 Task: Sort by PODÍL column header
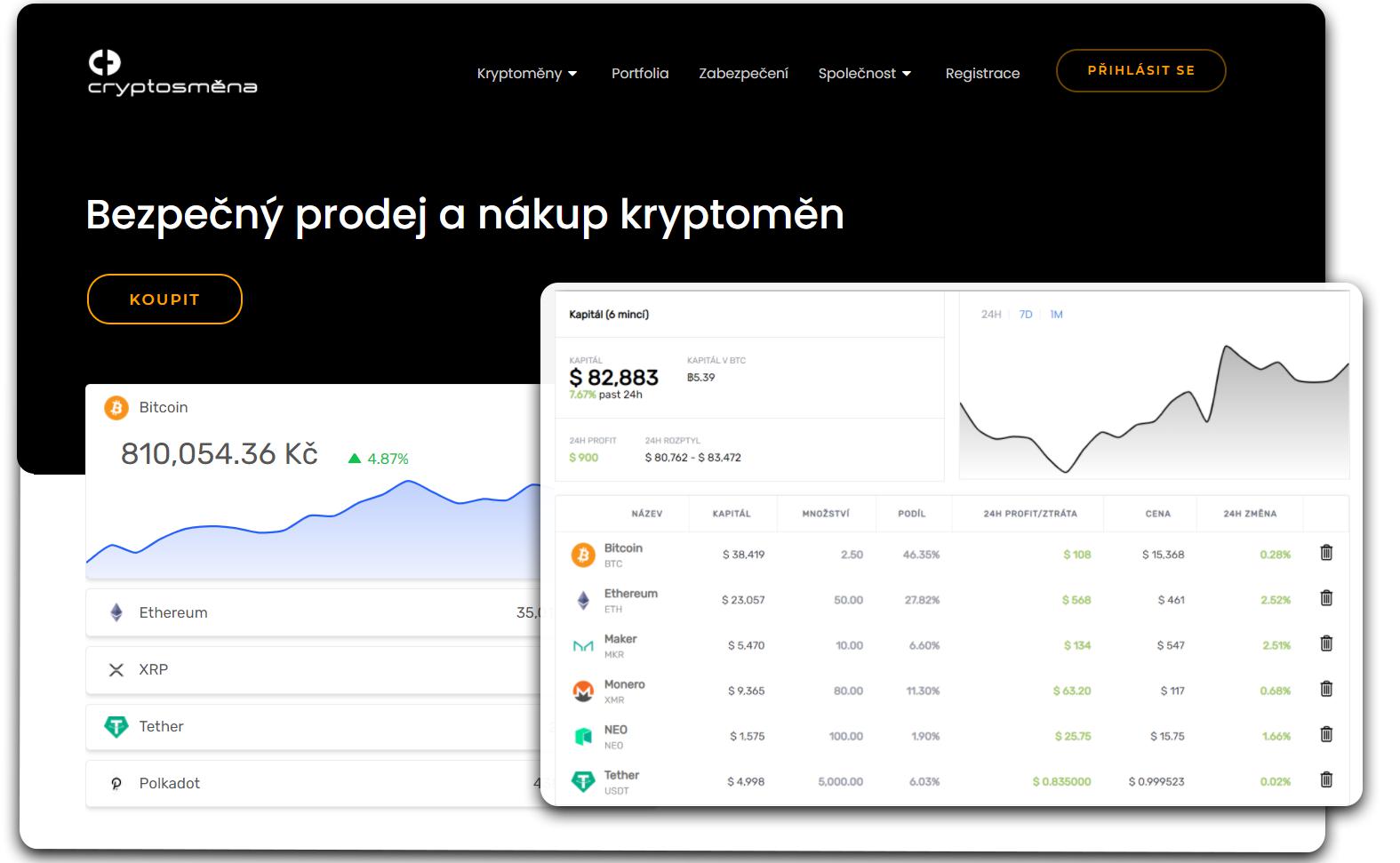911,514
